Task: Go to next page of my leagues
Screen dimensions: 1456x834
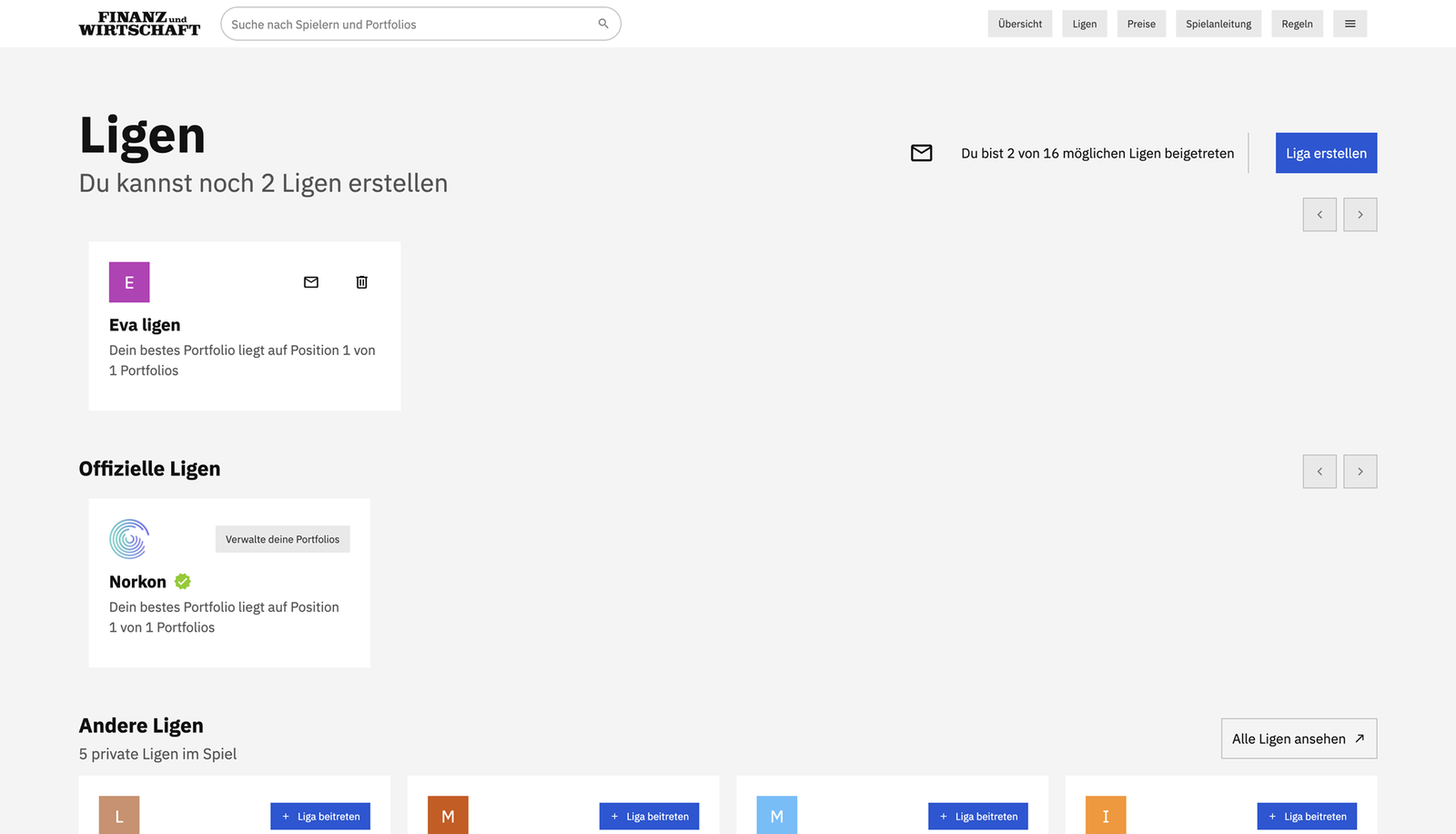Action: 1360,215
